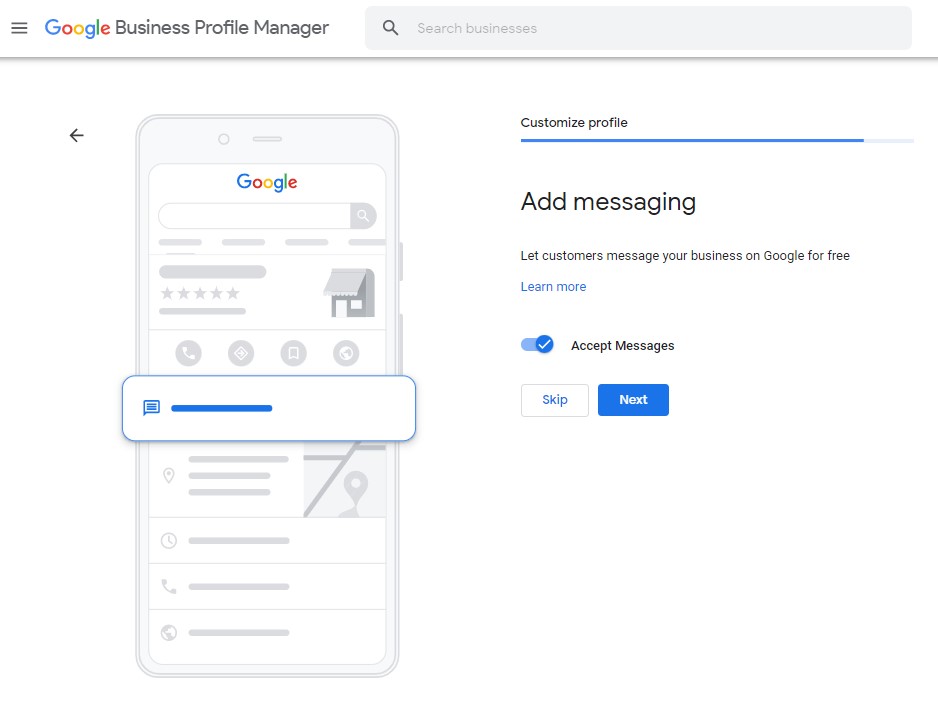938x709 pixels.
Task: Click the Accept Messages label
Action: [622, 345]
